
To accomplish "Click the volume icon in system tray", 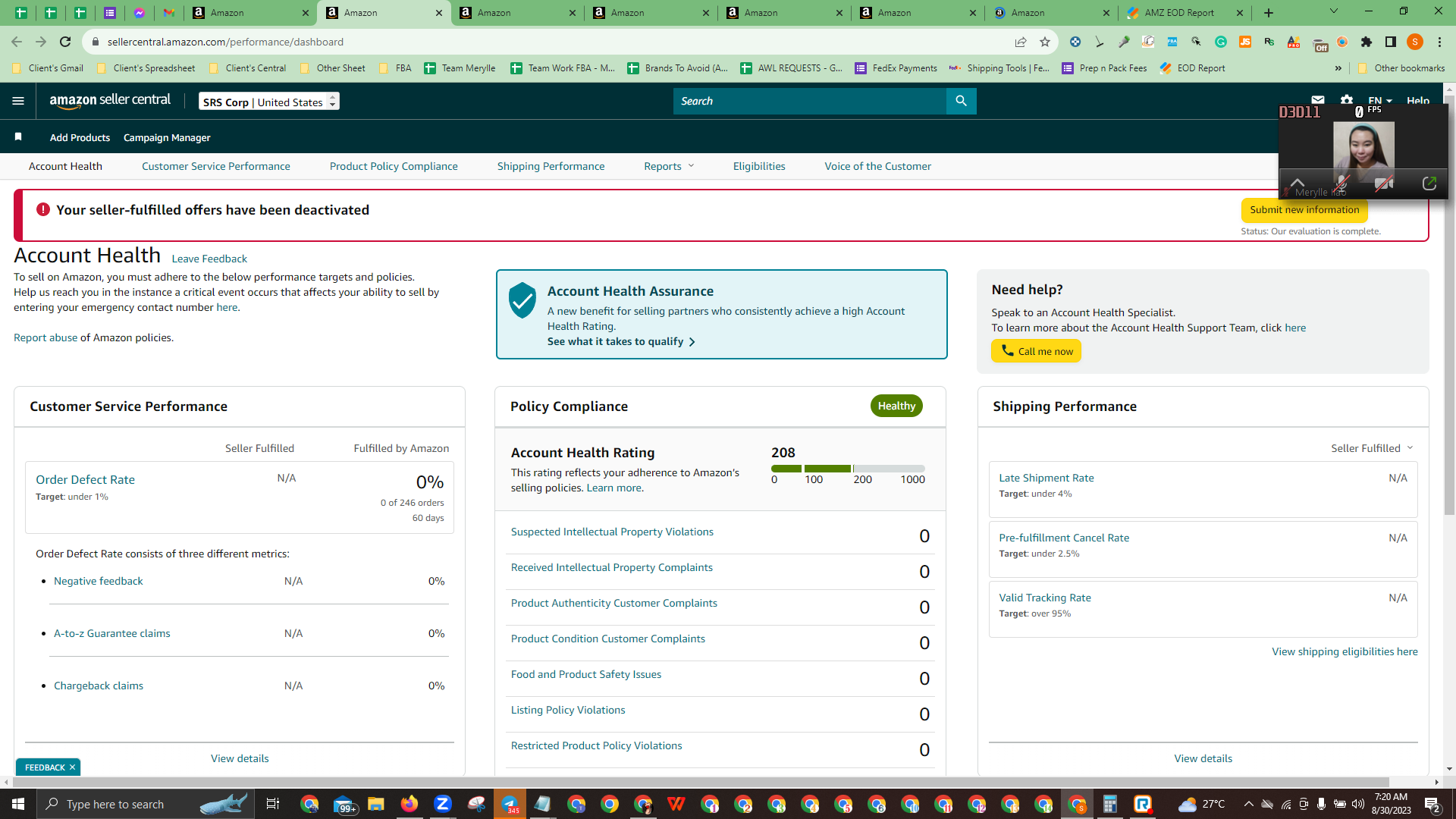I will (1358, 804).
